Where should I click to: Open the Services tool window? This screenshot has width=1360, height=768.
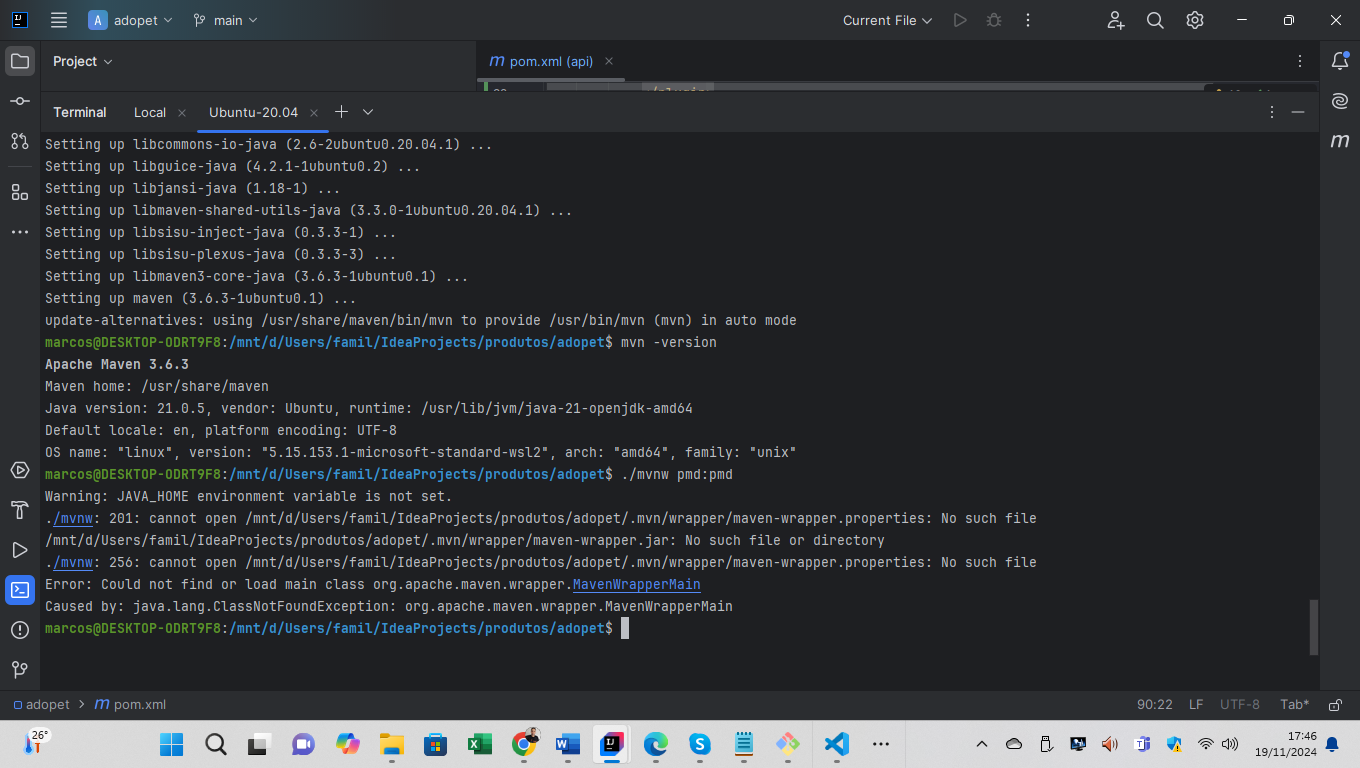19,470
